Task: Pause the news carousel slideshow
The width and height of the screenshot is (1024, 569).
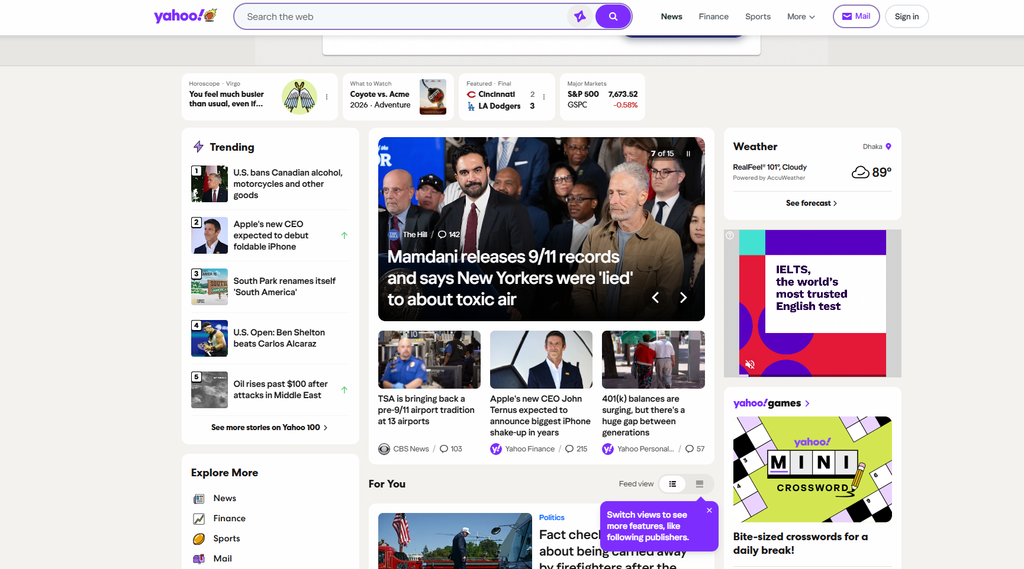Action: pos(688,154)
